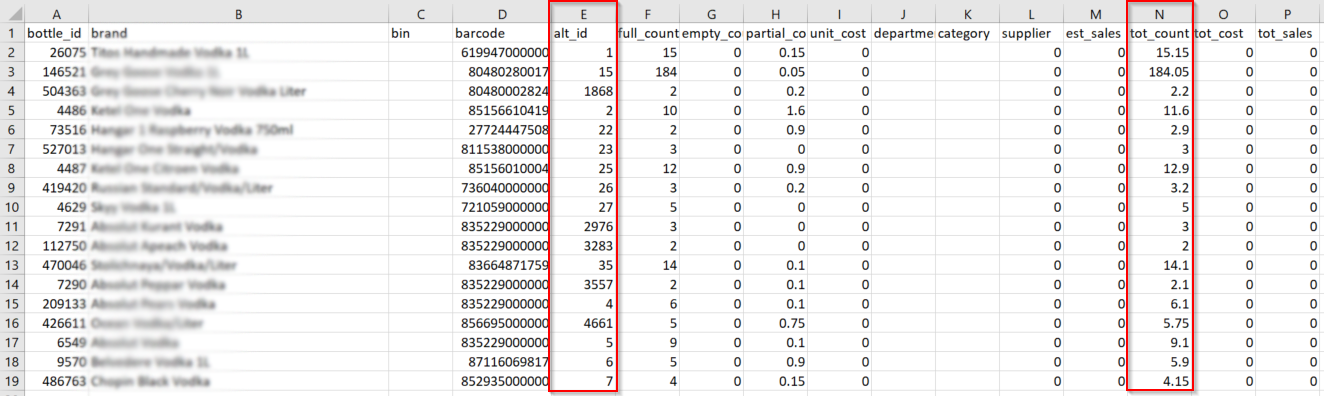Select column N header
The image size is (1324, 396).
1160,13
